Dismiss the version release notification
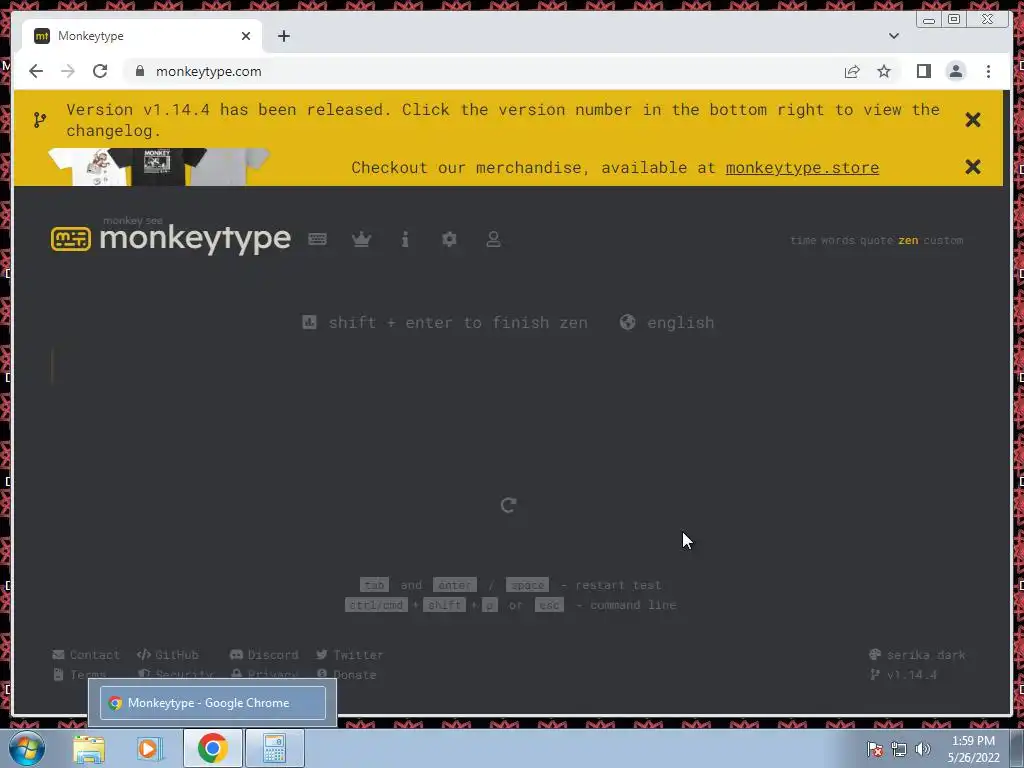Image resolution: width=1024 pixels, height=768 pixels. [972, 120]
